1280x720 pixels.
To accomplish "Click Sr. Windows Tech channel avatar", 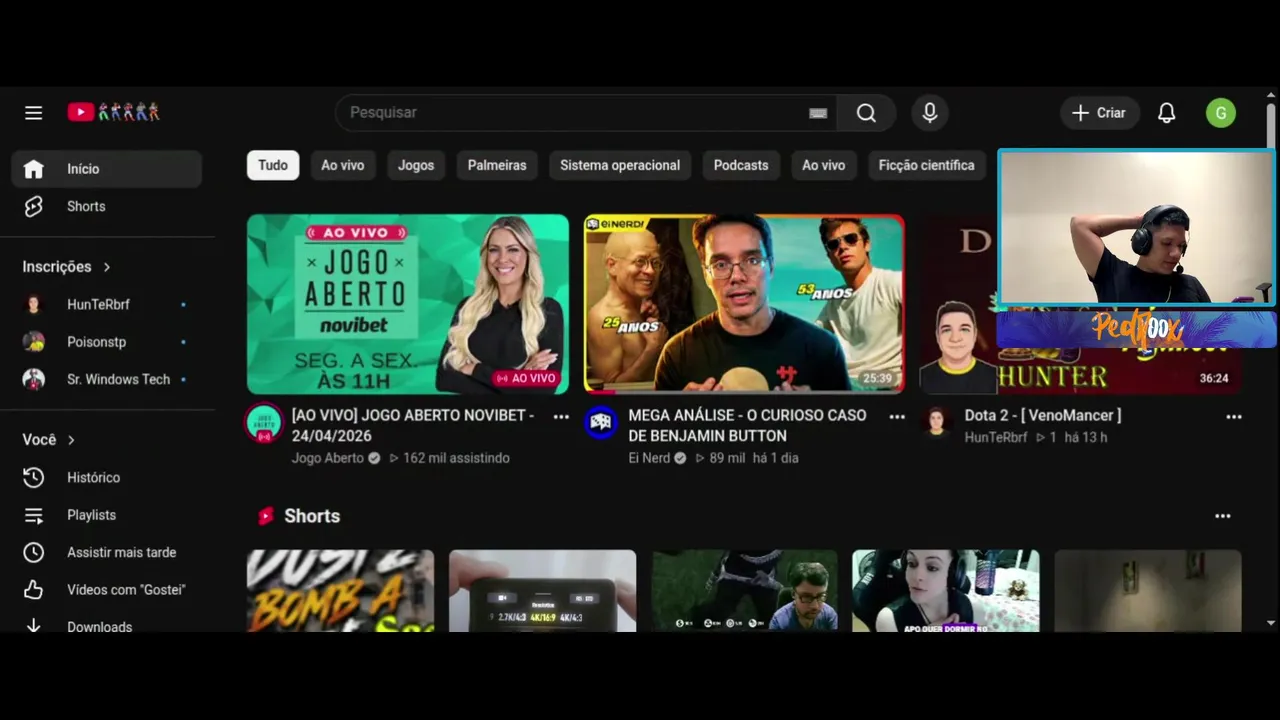I will coord(34,379).
